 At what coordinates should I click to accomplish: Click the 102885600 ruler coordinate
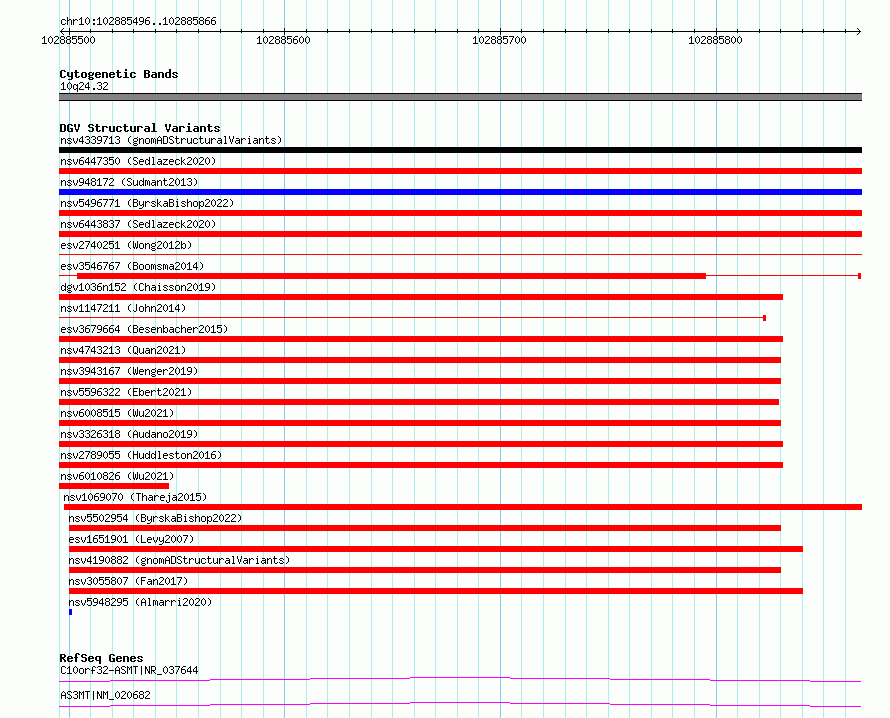(283, 40)
